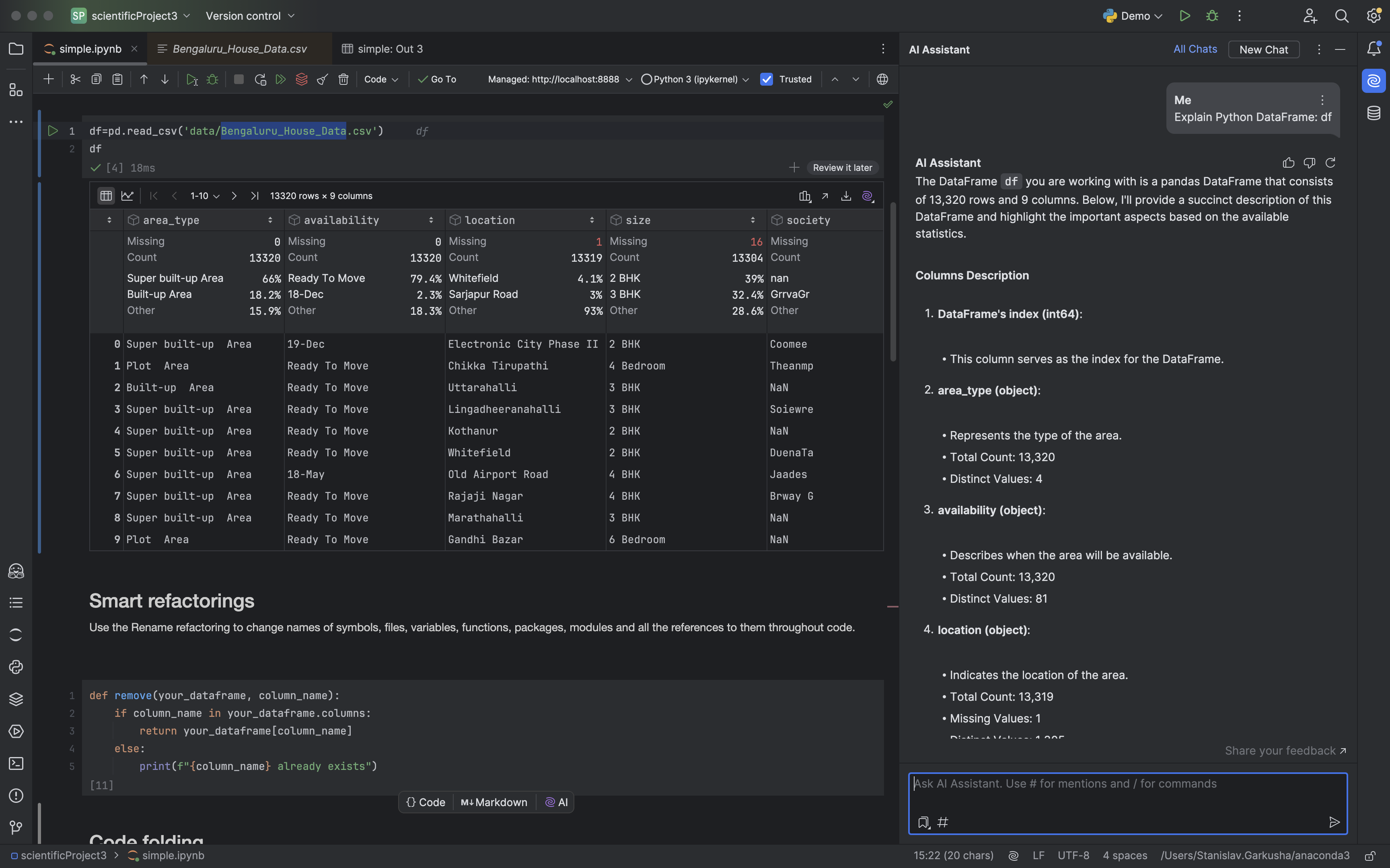The image size is (1390, 868).
Task: Move the cell down with arrow icon
Action: (165, 79)
